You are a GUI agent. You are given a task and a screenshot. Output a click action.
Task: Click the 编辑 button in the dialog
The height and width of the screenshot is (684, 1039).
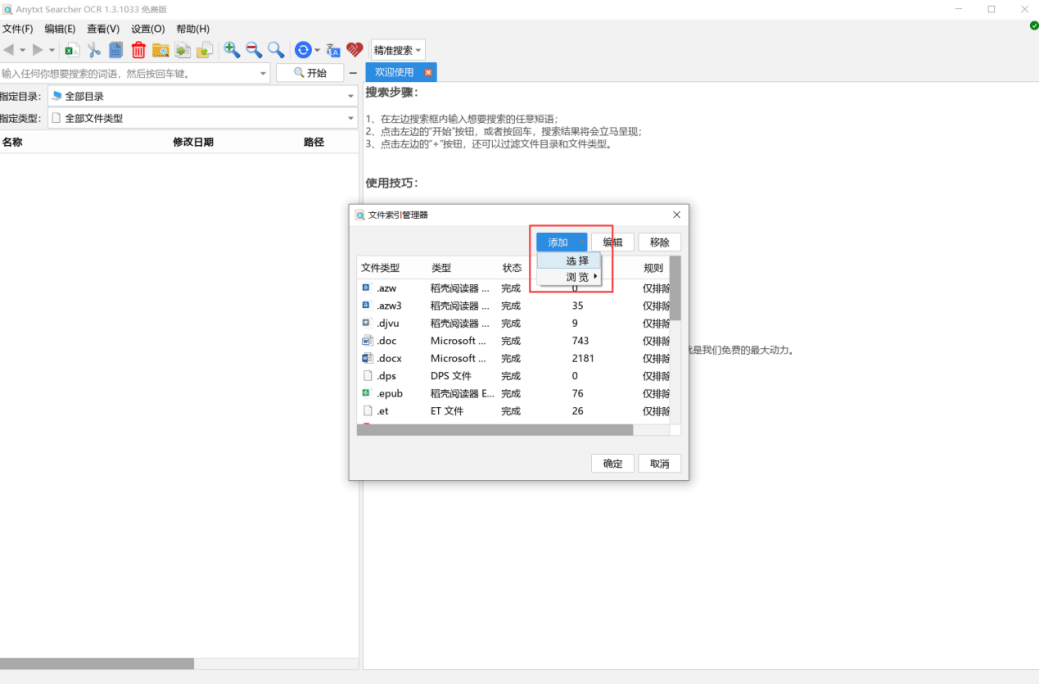tap(612, 242)
